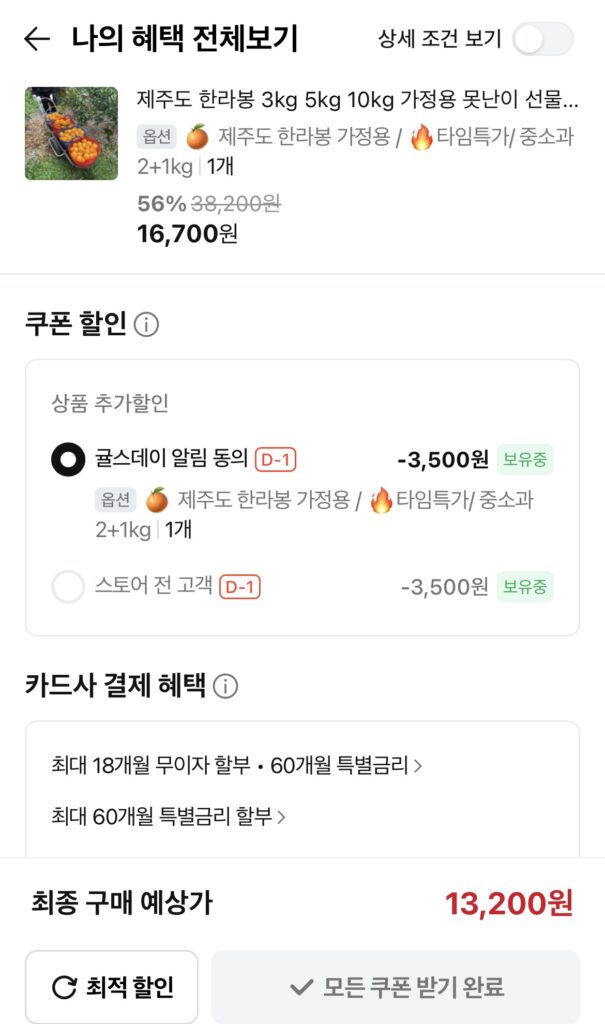This screenshot has height=1024, width=605.
Task: Open the 제주도 한라봉 product title
Action: click(357, 99)
